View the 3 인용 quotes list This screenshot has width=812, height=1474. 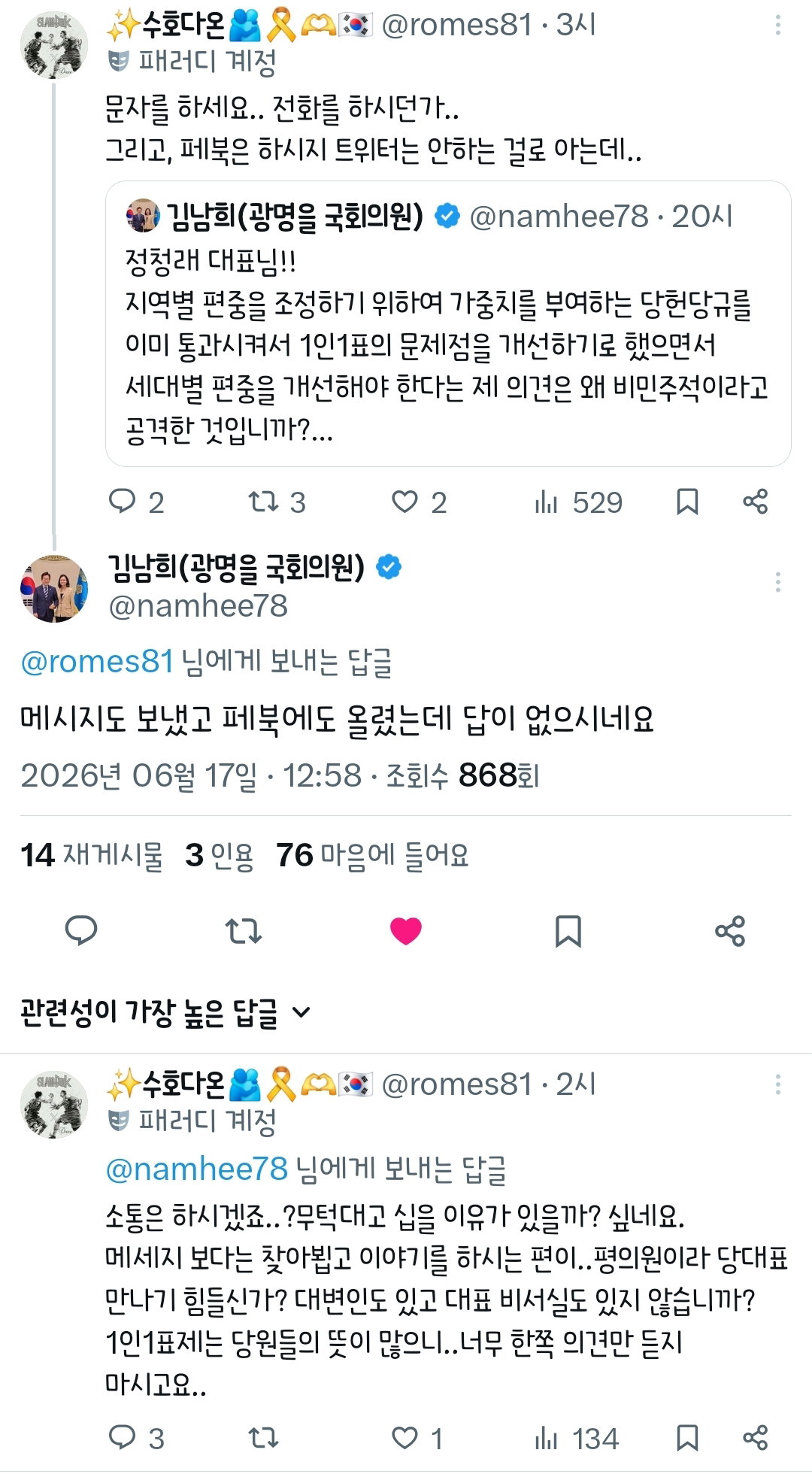pyautogui.click(x=220, y=855)
